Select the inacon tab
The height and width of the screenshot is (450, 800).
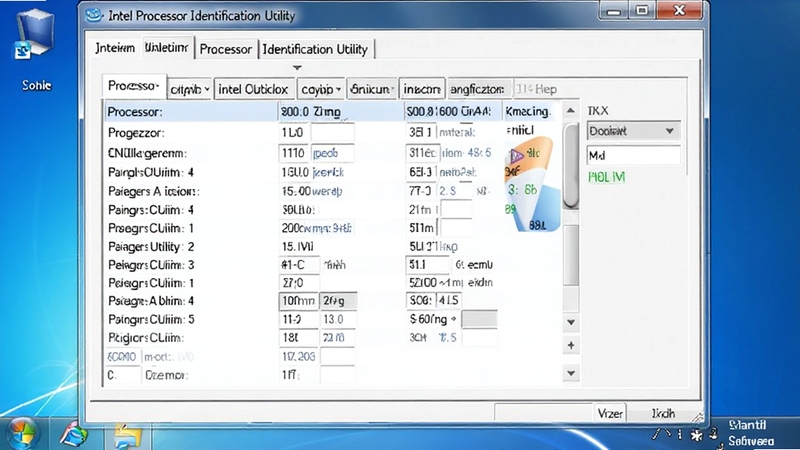click(422, 89)
